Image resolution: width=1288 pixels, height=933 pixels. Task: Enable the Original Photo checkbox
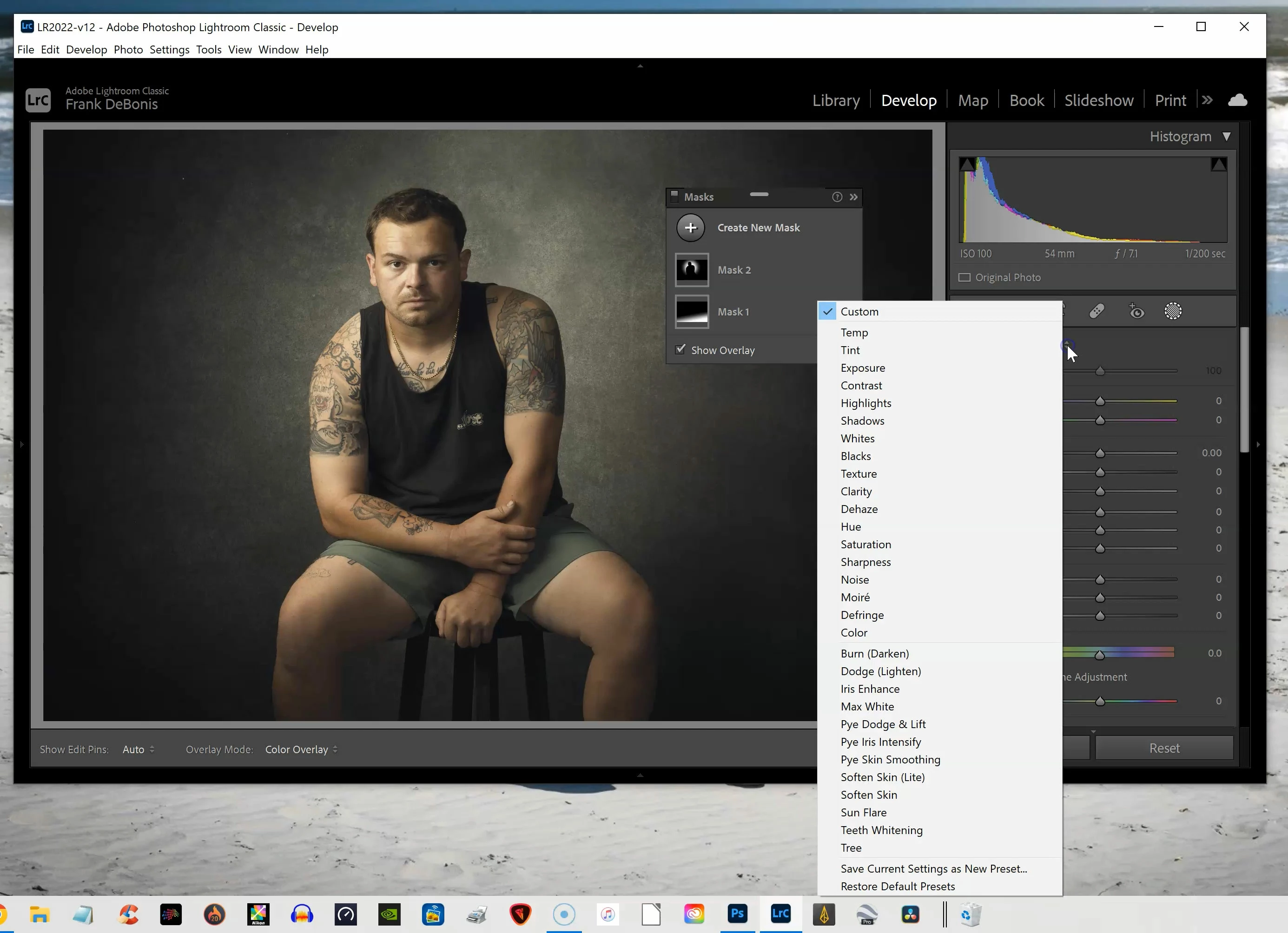click(964, 277)
